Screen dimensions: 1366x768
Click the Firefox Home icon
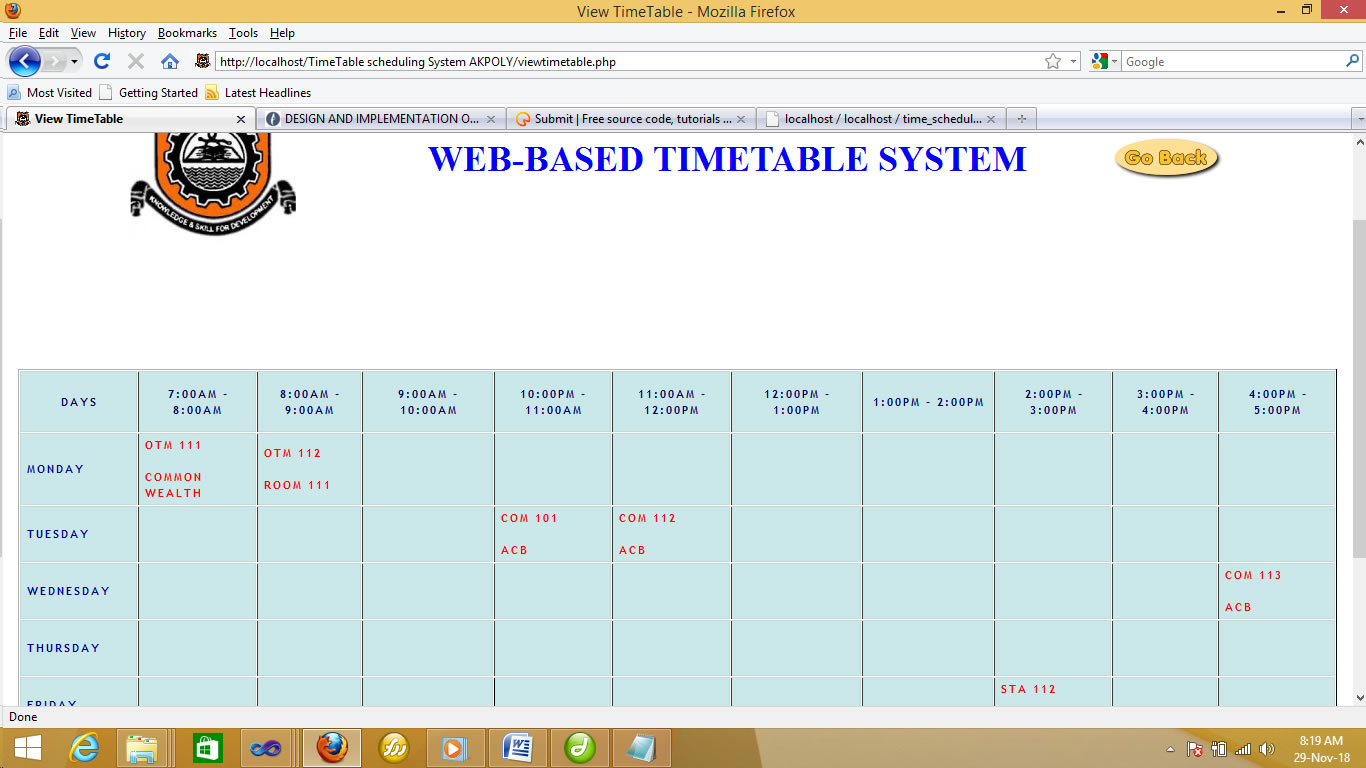point(169,61)
